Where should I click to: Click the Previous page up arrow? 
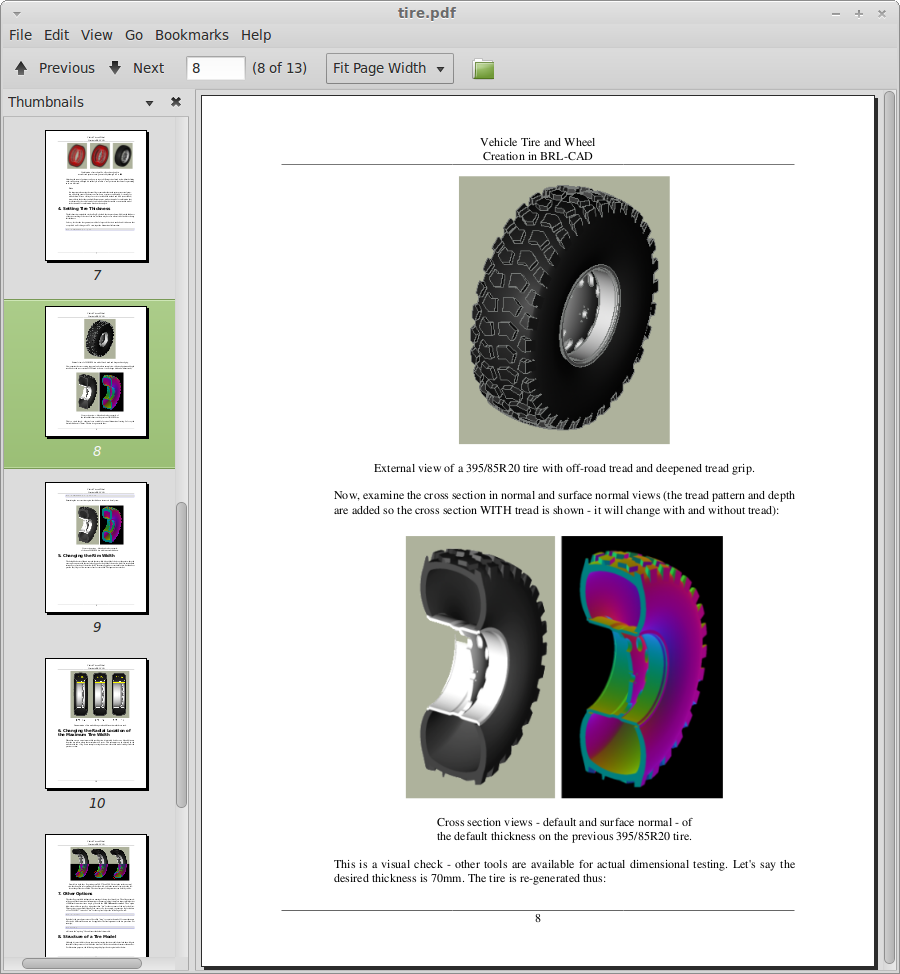pos(21,68)
